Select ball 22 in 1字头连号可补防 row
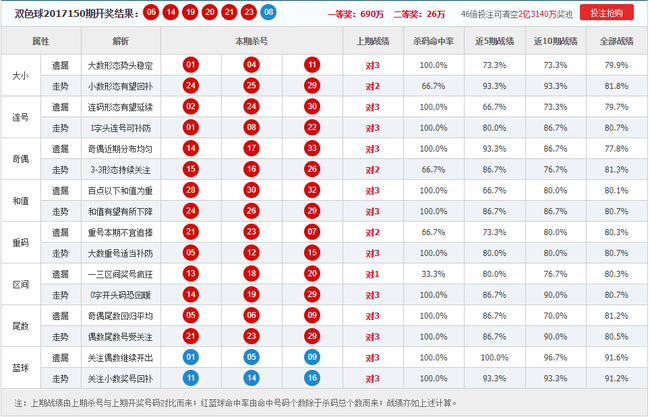The image size is (650, 417). pos(312,127)
